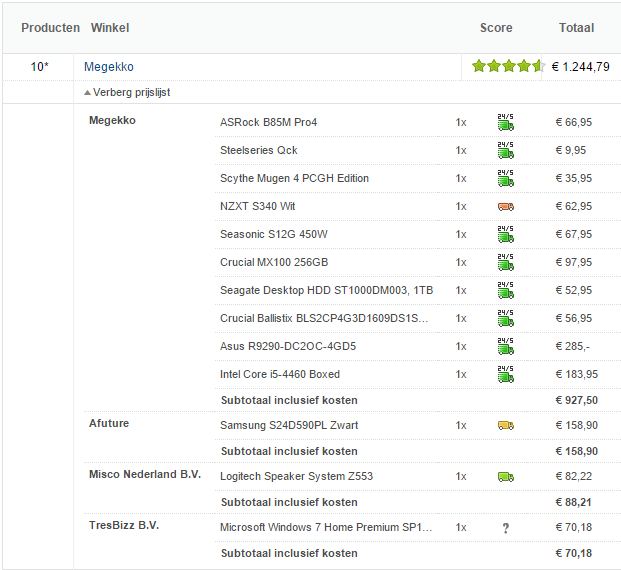621x570 pixels.
Task: Click Misco Nederland B.V. shop name
Action: coord(145,474)
